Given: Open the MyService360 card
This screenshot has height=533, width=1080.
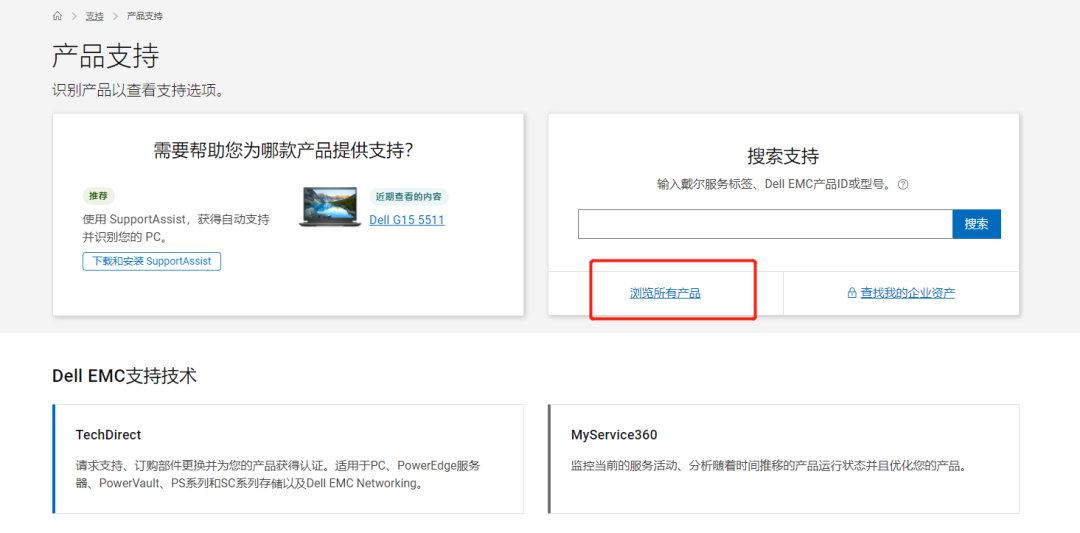Looking at the screenshot, I should pos(784,459).
